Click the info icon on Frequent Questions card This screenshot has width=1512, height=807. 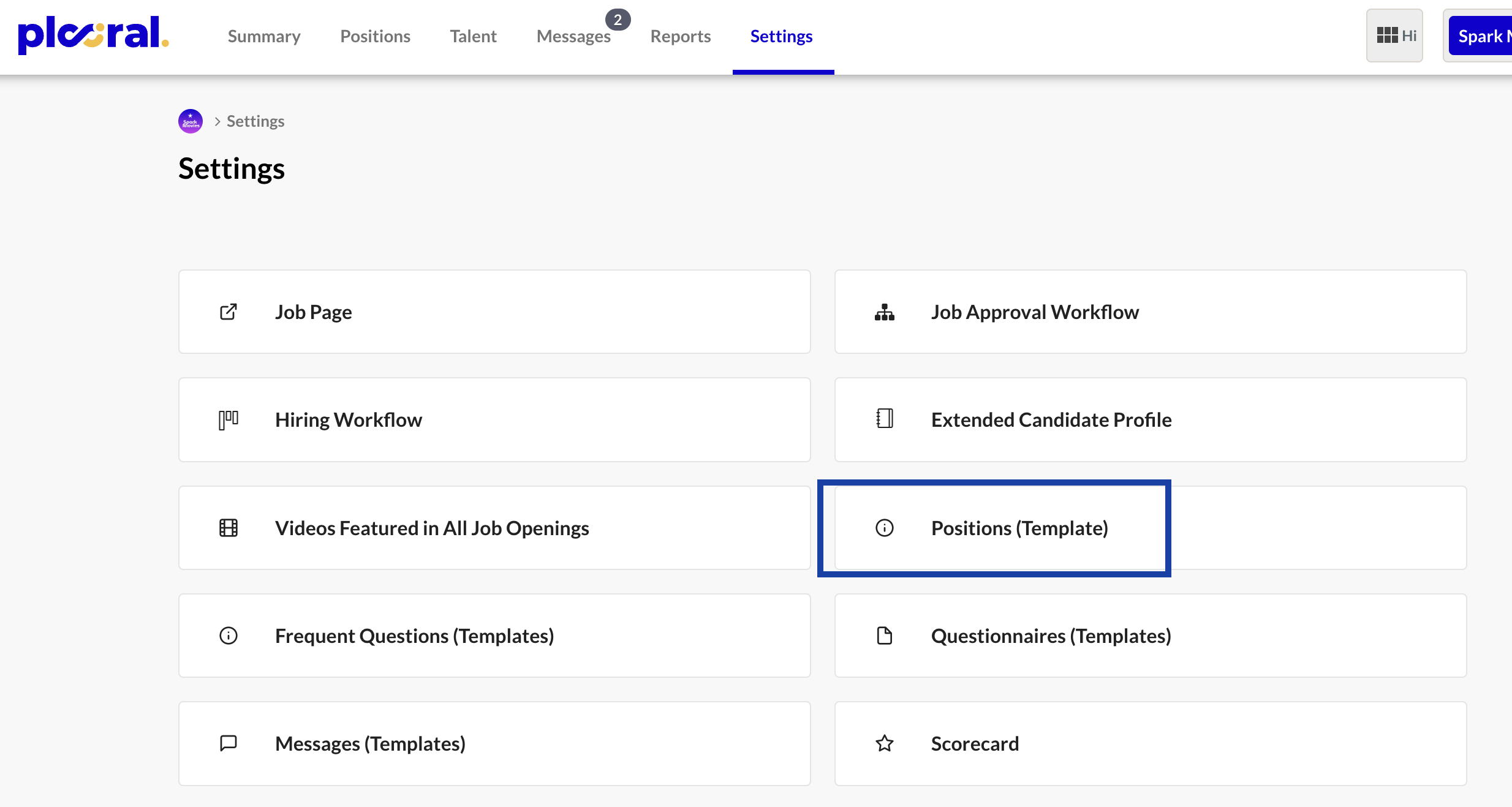pos(228,636)
